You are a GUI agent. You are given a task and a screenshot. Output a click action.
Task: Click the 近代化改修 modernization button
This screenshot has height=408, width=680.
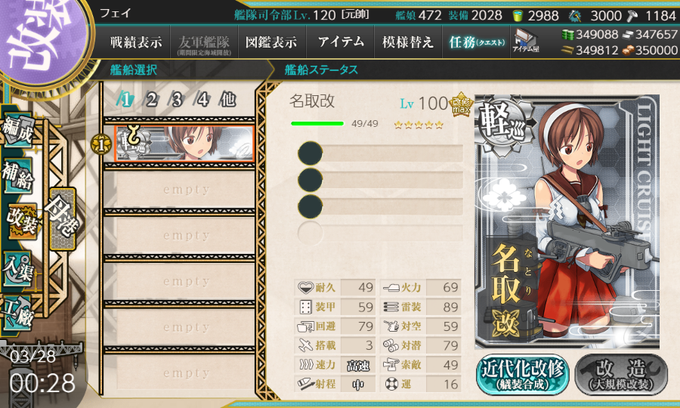pyautogui.click(x=523, y=375)
